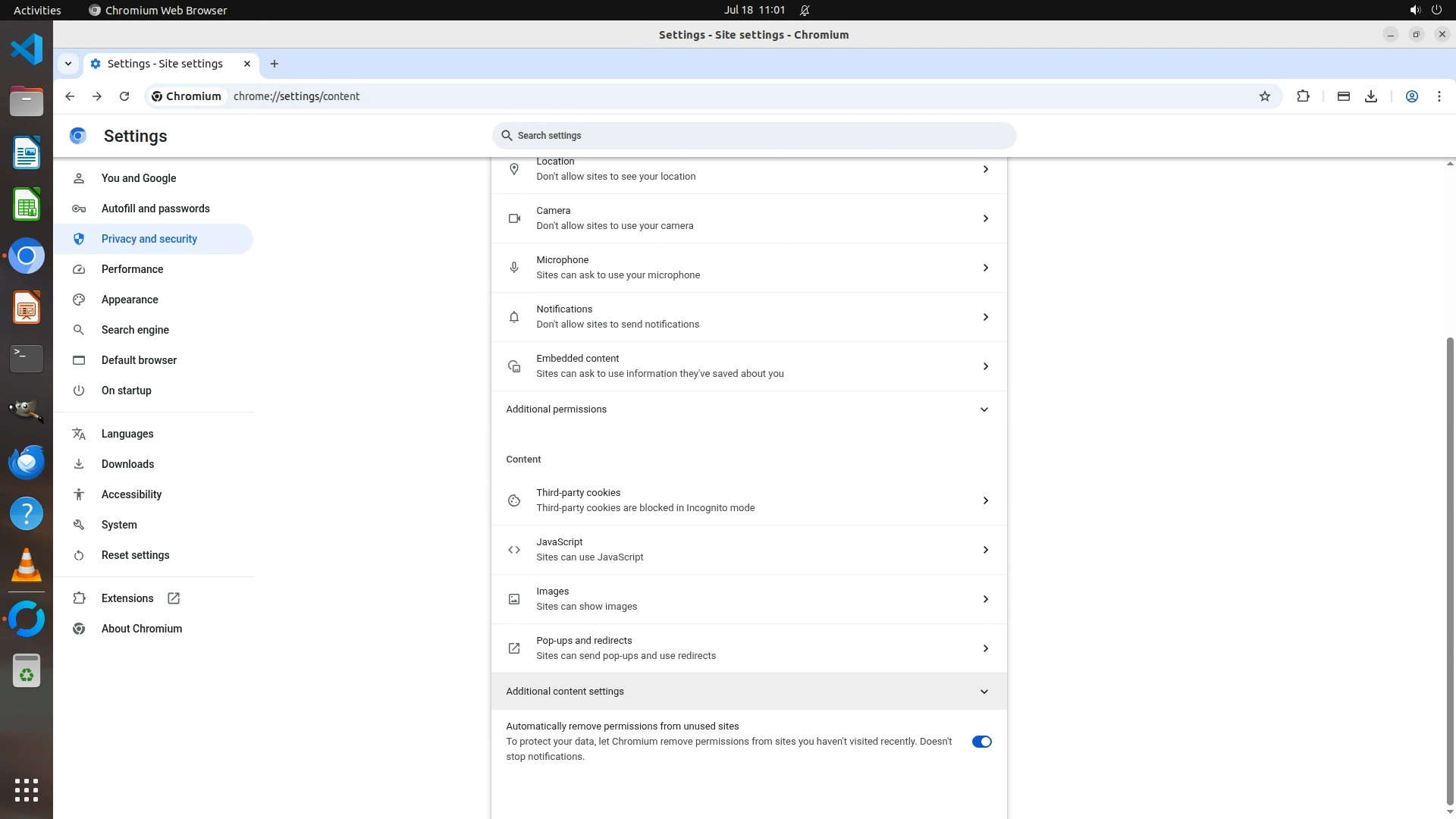Go to Search engine settings
The height and width of the screenshot is (819, 1456).
(135, 330)
